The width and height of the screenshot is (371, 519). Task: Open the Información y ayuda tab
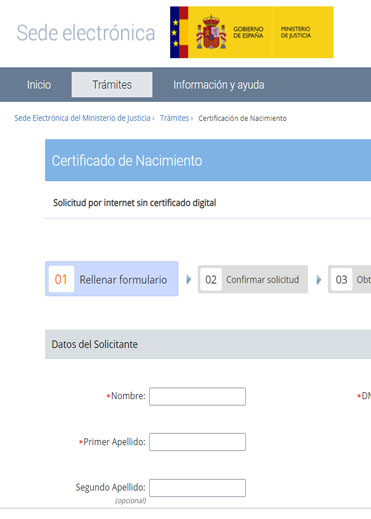click(x=219, y=85)
